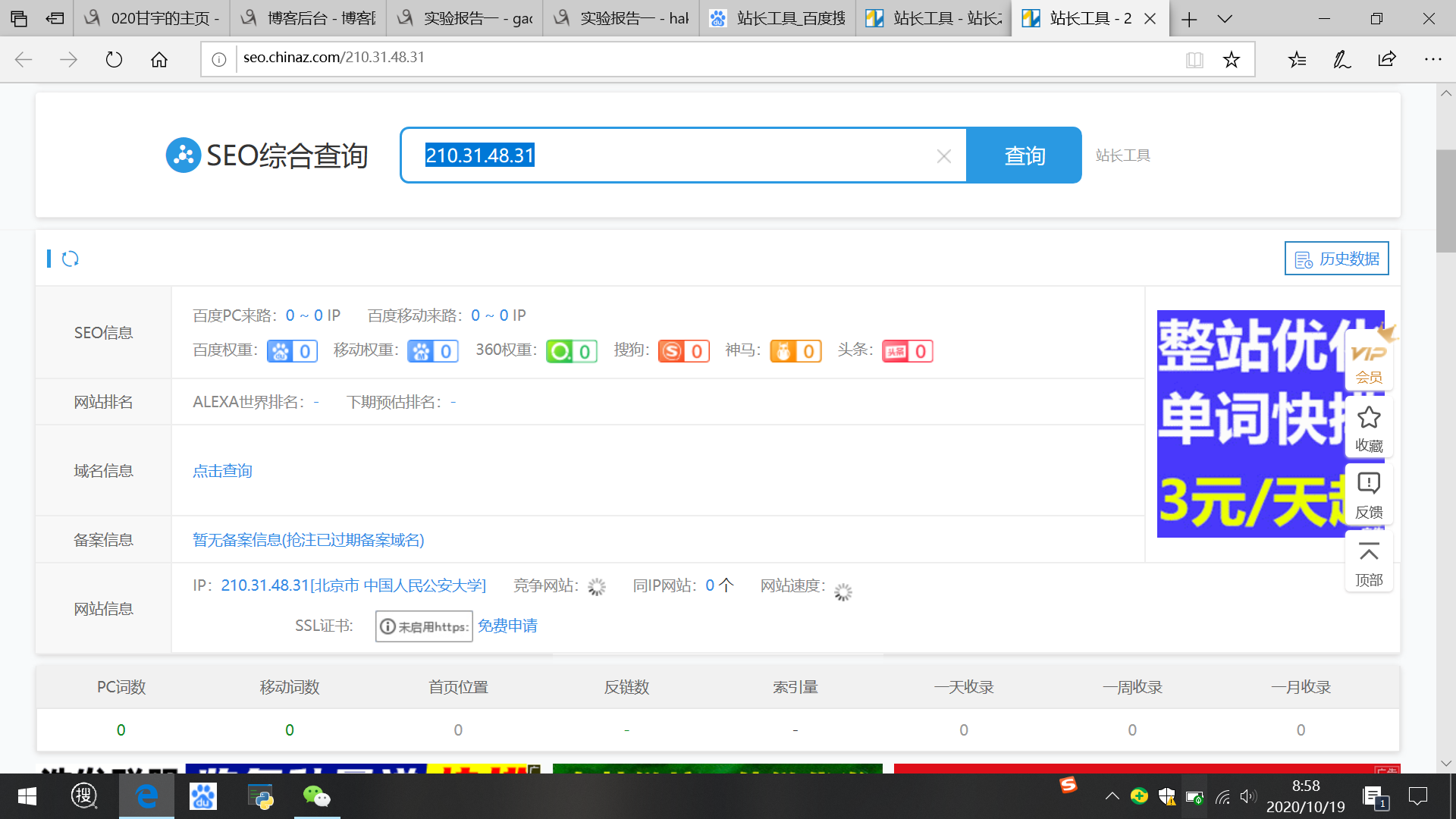Click the vertical page scrollbar thumb
Viewport: 1456px width, 819px height.
pos(1445,201)
